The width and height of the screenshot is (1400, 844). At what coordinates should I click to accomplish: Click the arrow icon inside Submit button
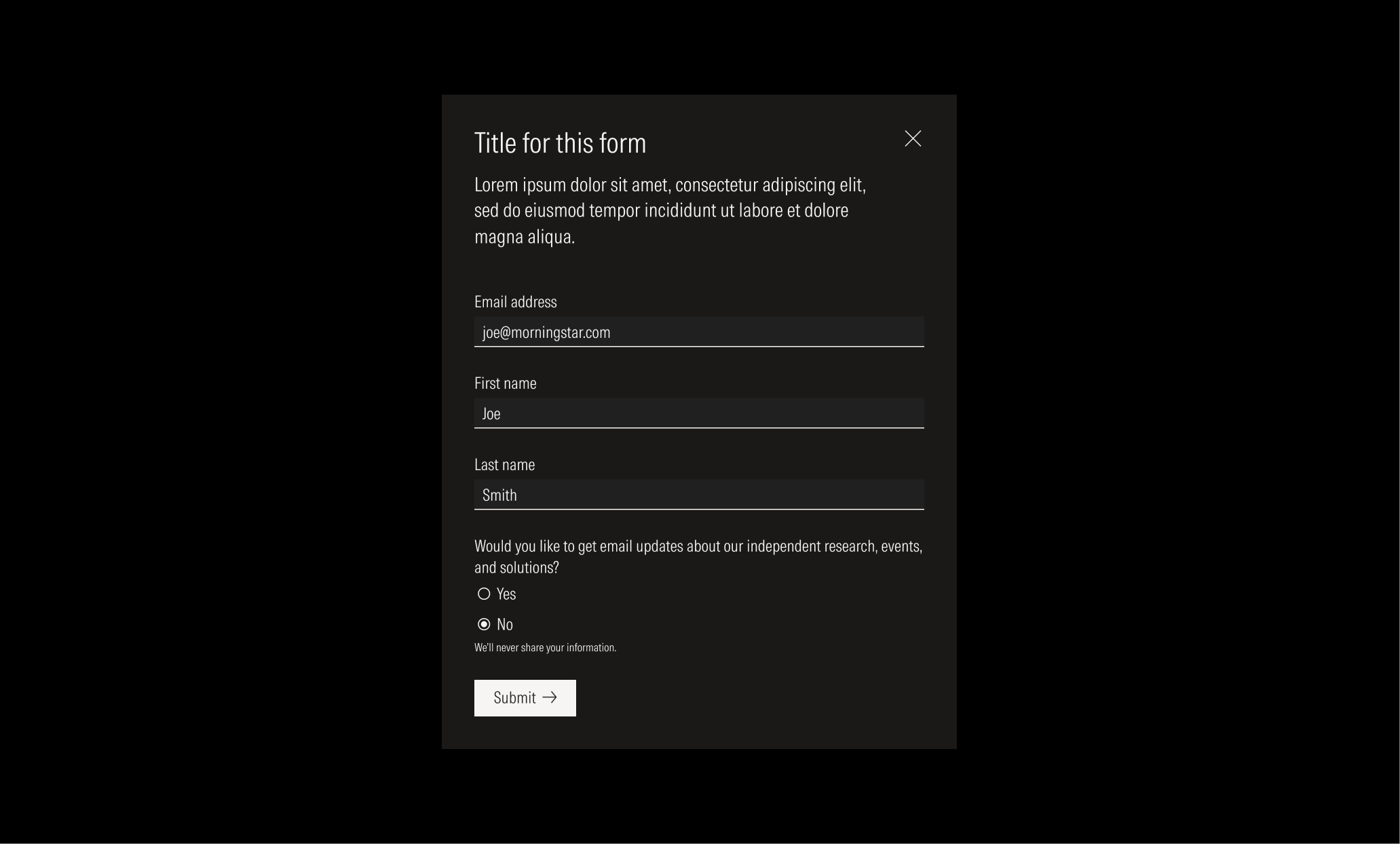click(x=550, y=697)
